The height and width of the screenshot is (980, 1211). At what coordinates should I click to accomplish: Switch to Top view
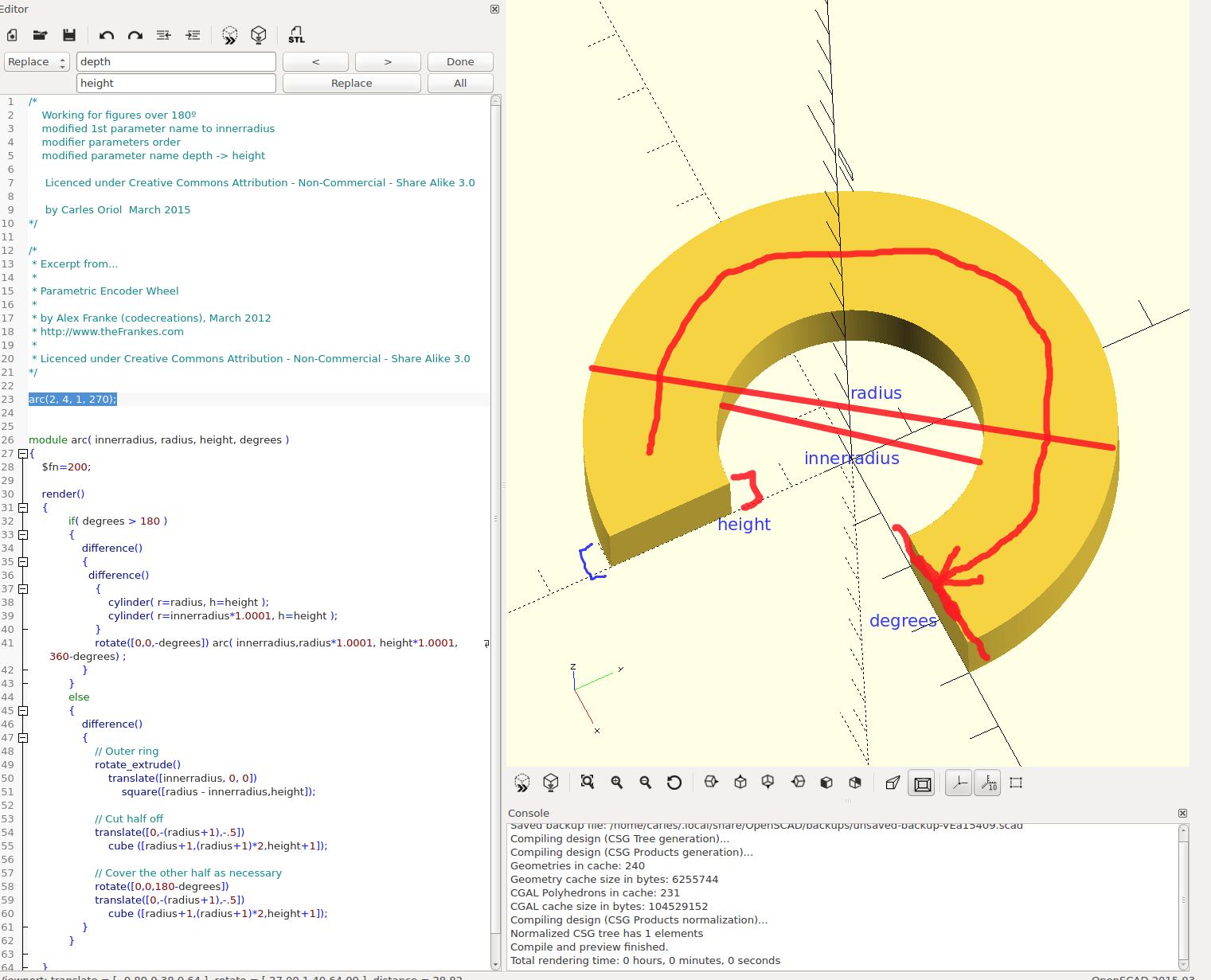[740, 783]
